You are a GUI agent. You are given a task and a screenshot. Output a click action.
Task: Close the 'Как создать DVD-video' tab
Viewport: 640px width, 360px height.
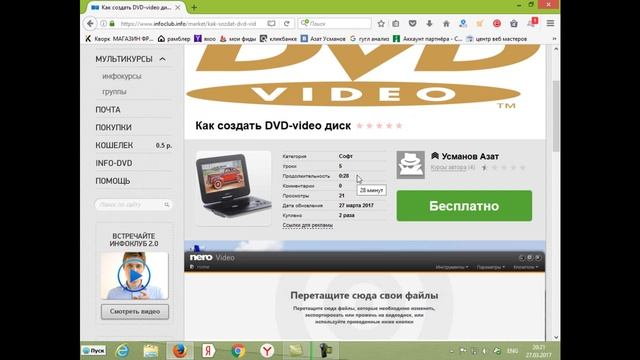pos(178,7)
